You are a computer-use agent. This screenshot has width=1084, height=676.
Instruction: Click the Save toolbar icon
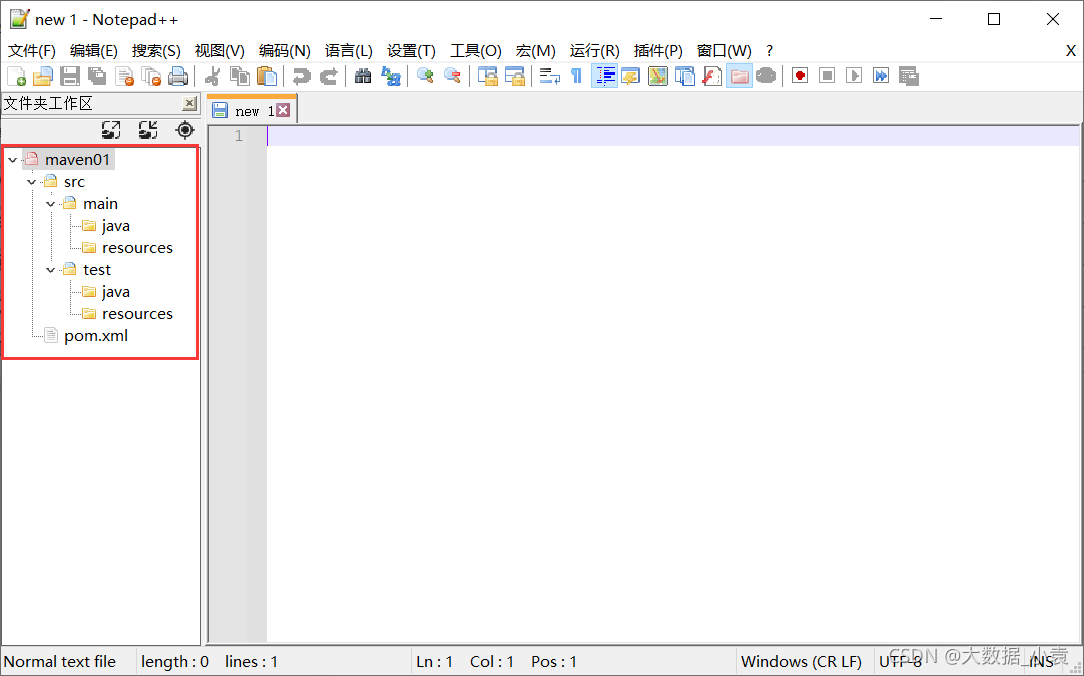pyautogui.click(x=70, y=76)
